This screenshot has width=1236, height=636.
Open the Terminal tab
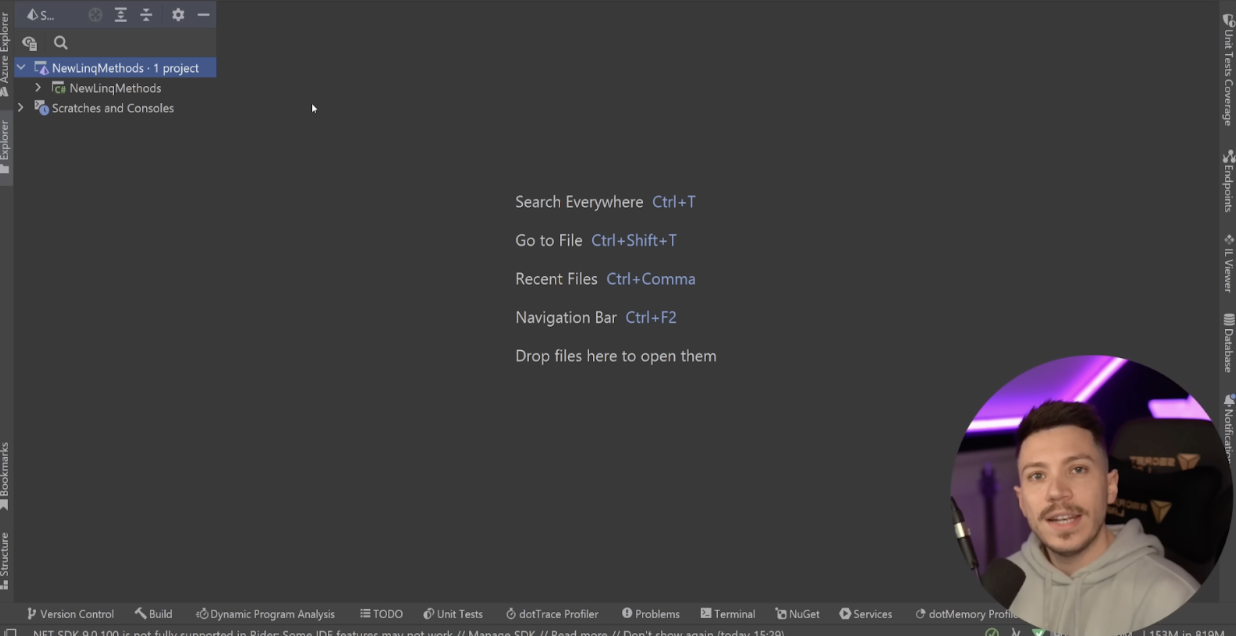coord(727,613)
